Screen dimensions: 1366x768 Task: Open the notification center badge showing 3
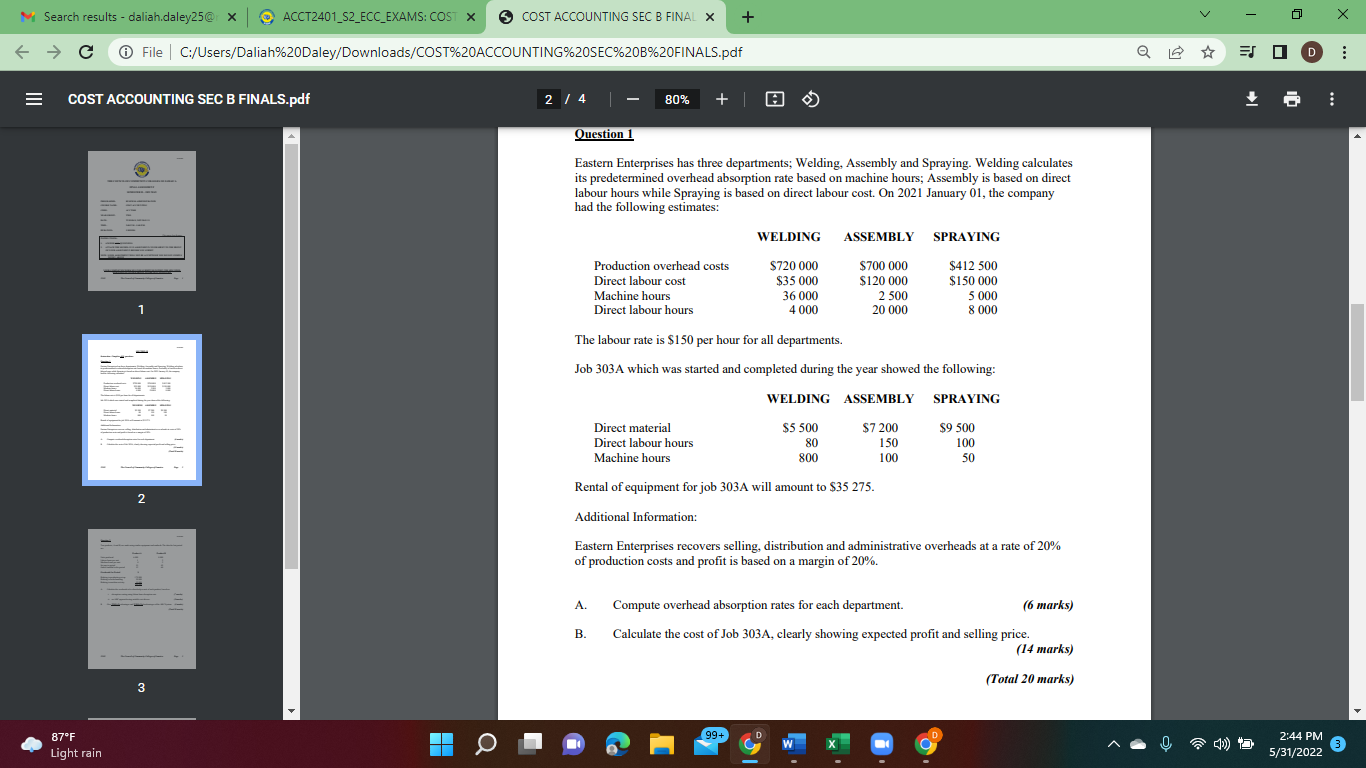(1339, 745)
